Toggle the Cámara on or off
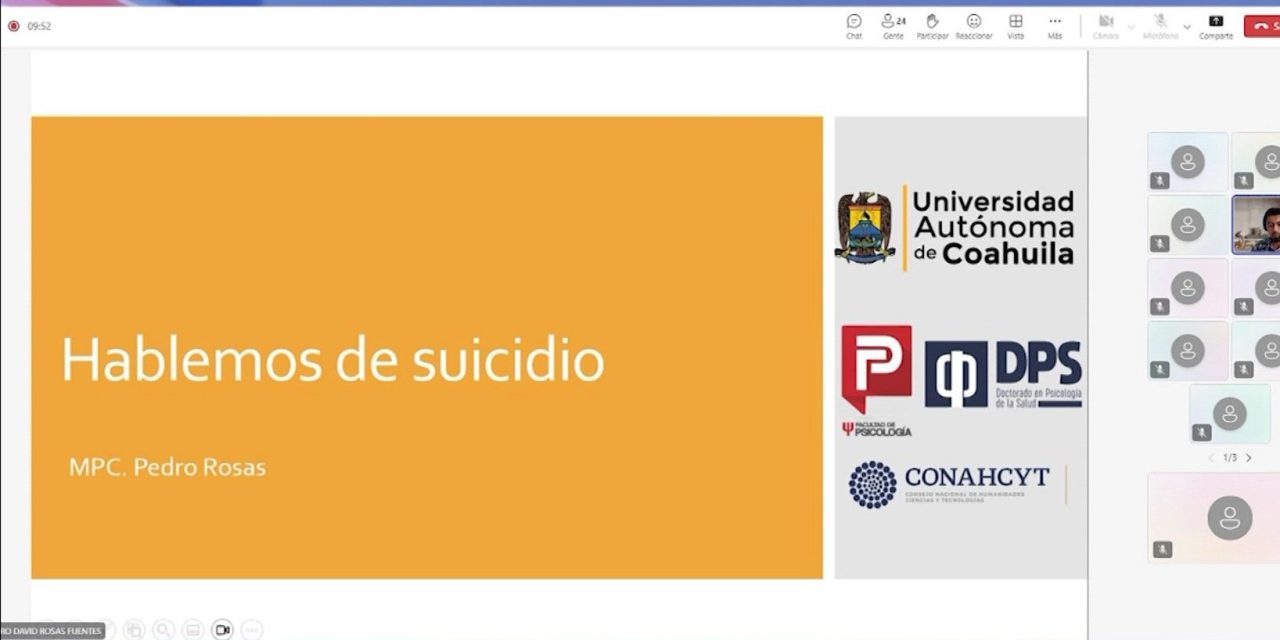The width and height of the screenshot is (1280, 640). (1106, 26)
